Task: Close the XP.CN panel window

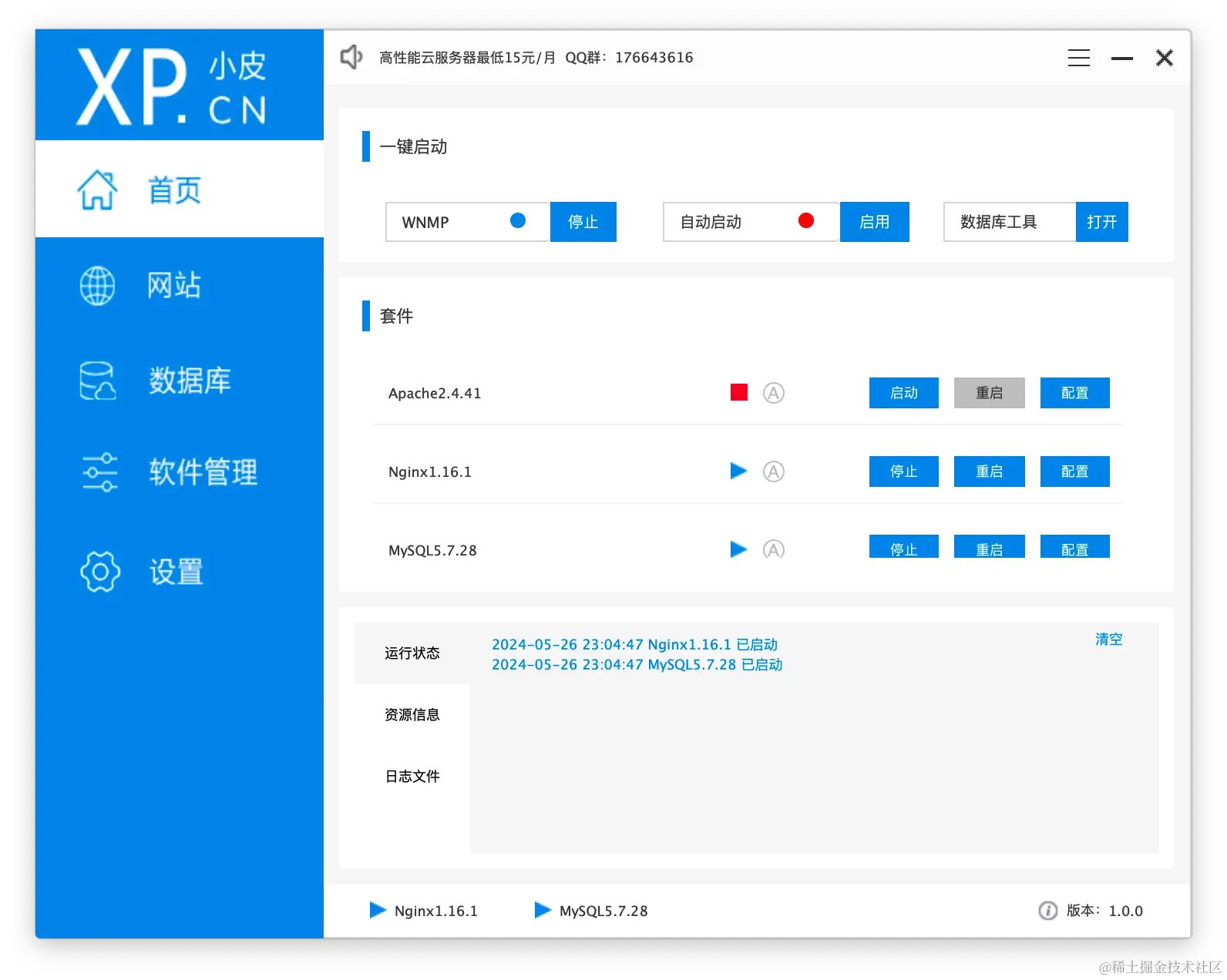Action: click(1165, 58)
